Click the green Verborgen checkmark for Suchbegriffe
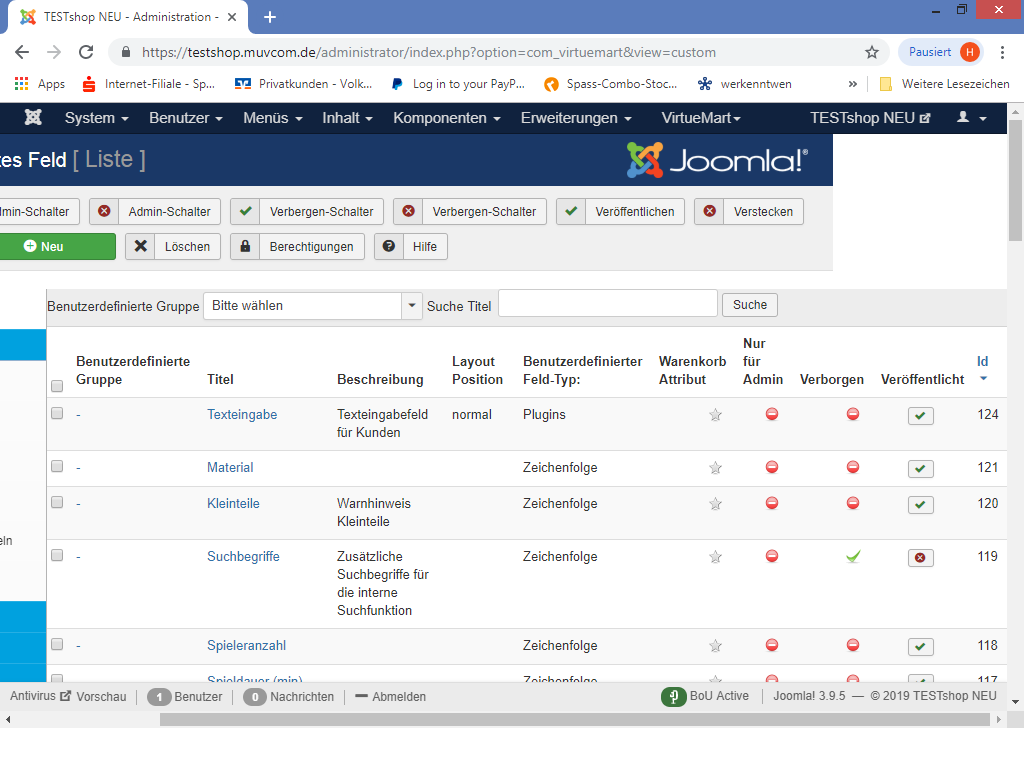 point(853,556)
